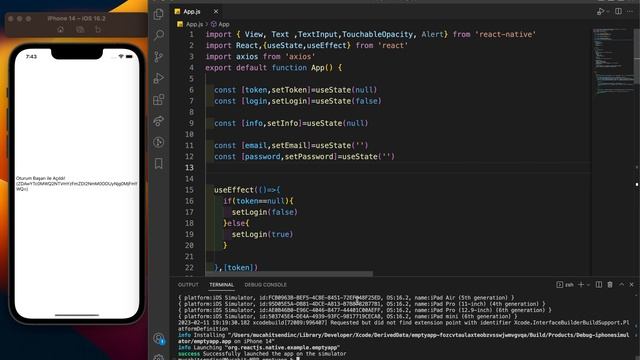Open the Run and Debug view

159,78
